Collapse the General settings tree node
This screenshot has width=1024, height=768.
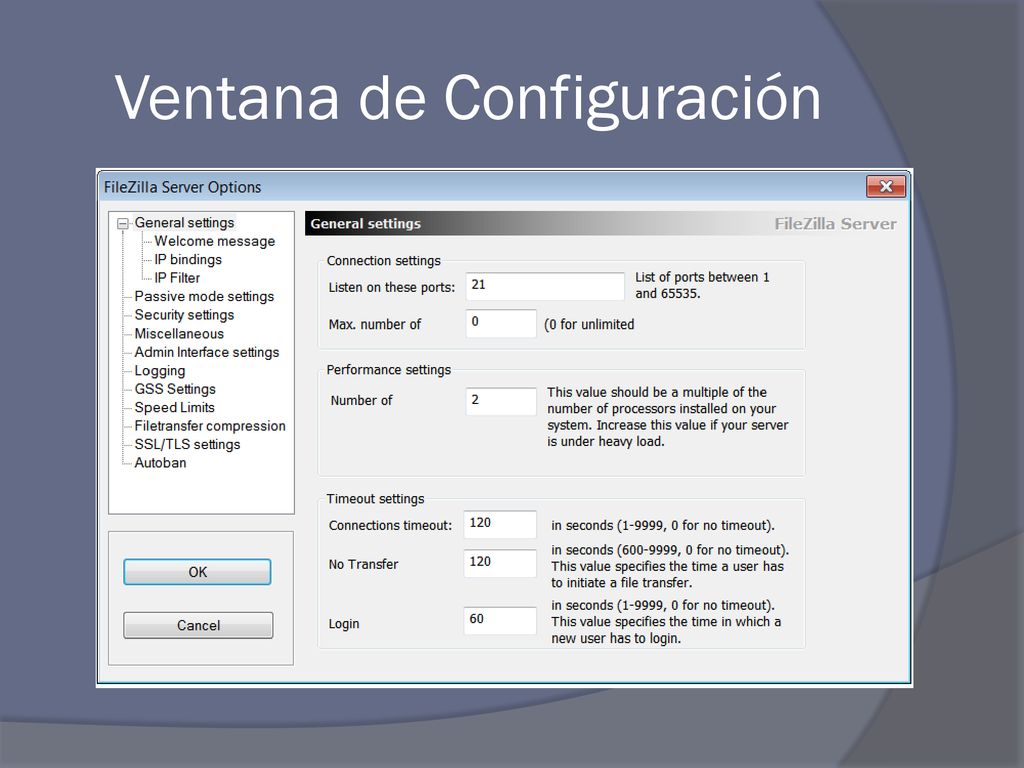click(x=122, y=224)
